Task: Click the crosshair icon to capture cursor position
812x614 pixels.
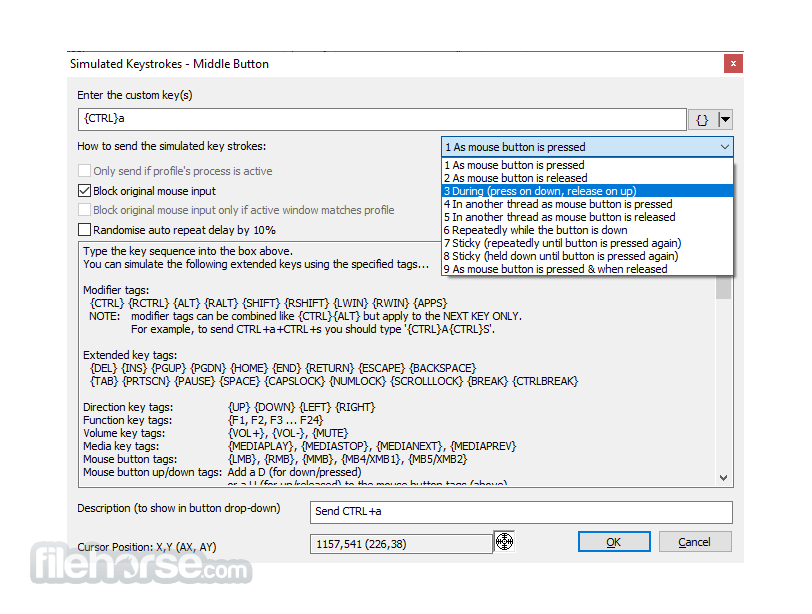Action: 504,541
